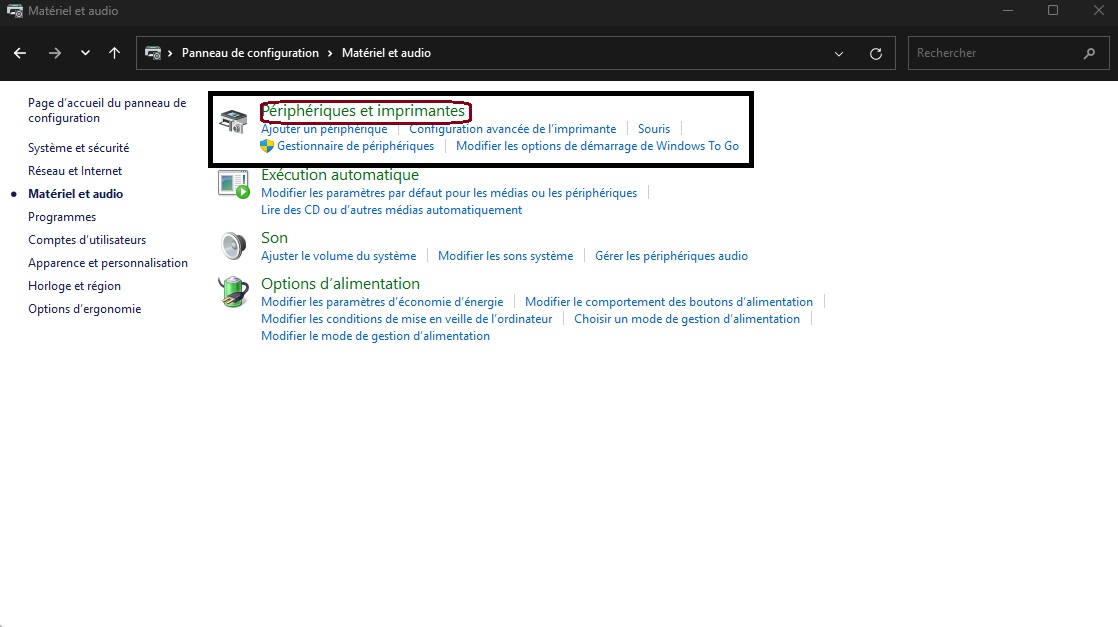Refresh the address bar view
The width and height of the screenshot is (1118, 627).
click(x=876, y=53)
